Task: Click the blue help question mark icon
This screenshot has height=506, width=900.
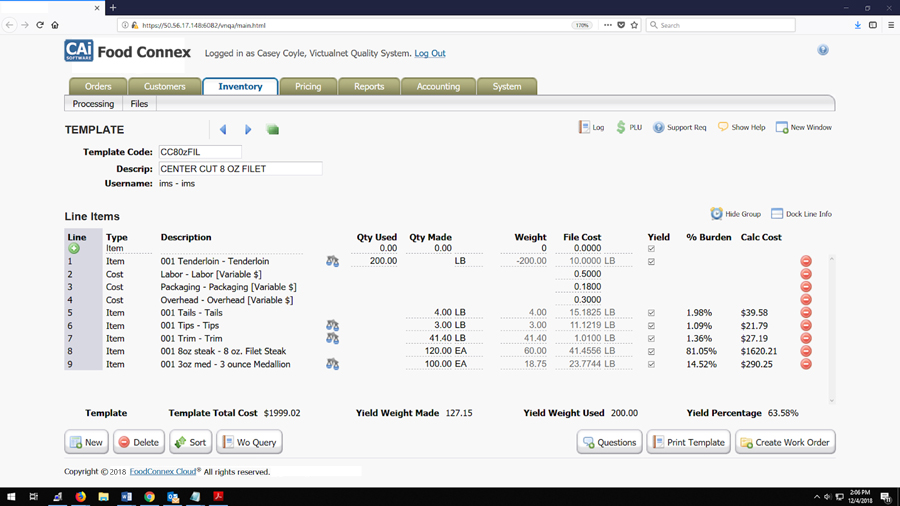Action: [823, 50]
